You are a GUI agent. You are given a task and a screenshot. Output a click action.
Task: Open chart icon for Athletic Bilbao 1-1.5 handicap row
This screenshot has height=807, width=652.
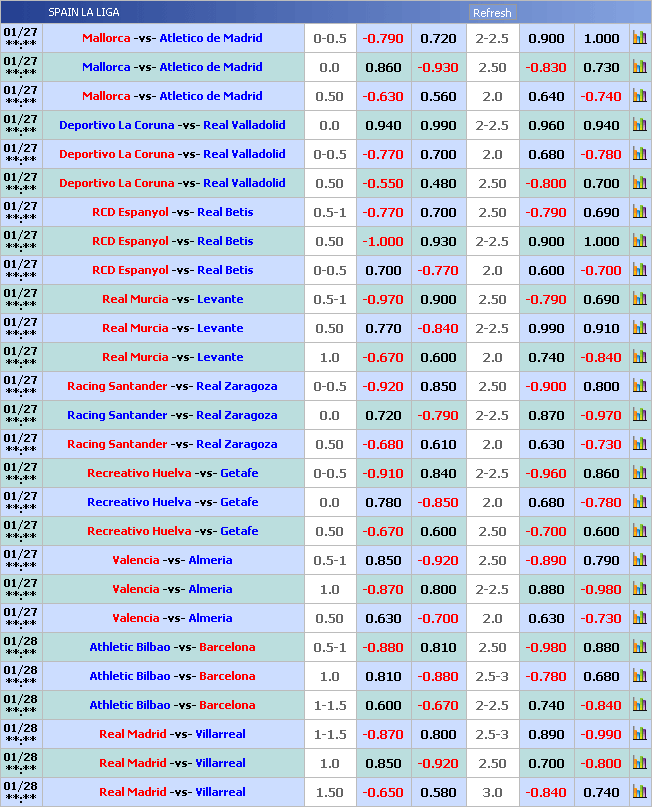tap(639, 705)
